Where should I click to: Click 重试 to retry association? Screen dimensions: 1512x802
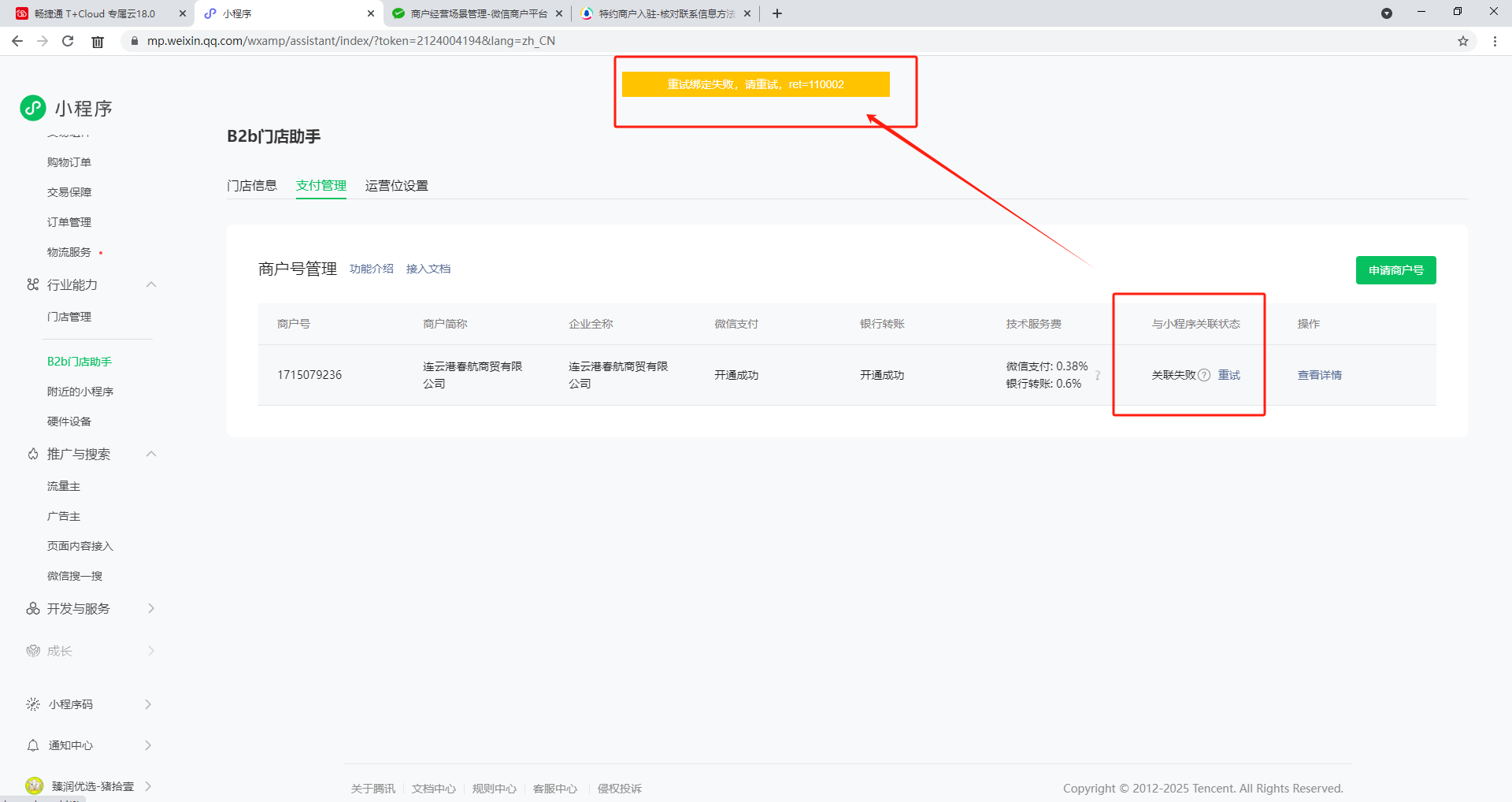pos(1228,375)
